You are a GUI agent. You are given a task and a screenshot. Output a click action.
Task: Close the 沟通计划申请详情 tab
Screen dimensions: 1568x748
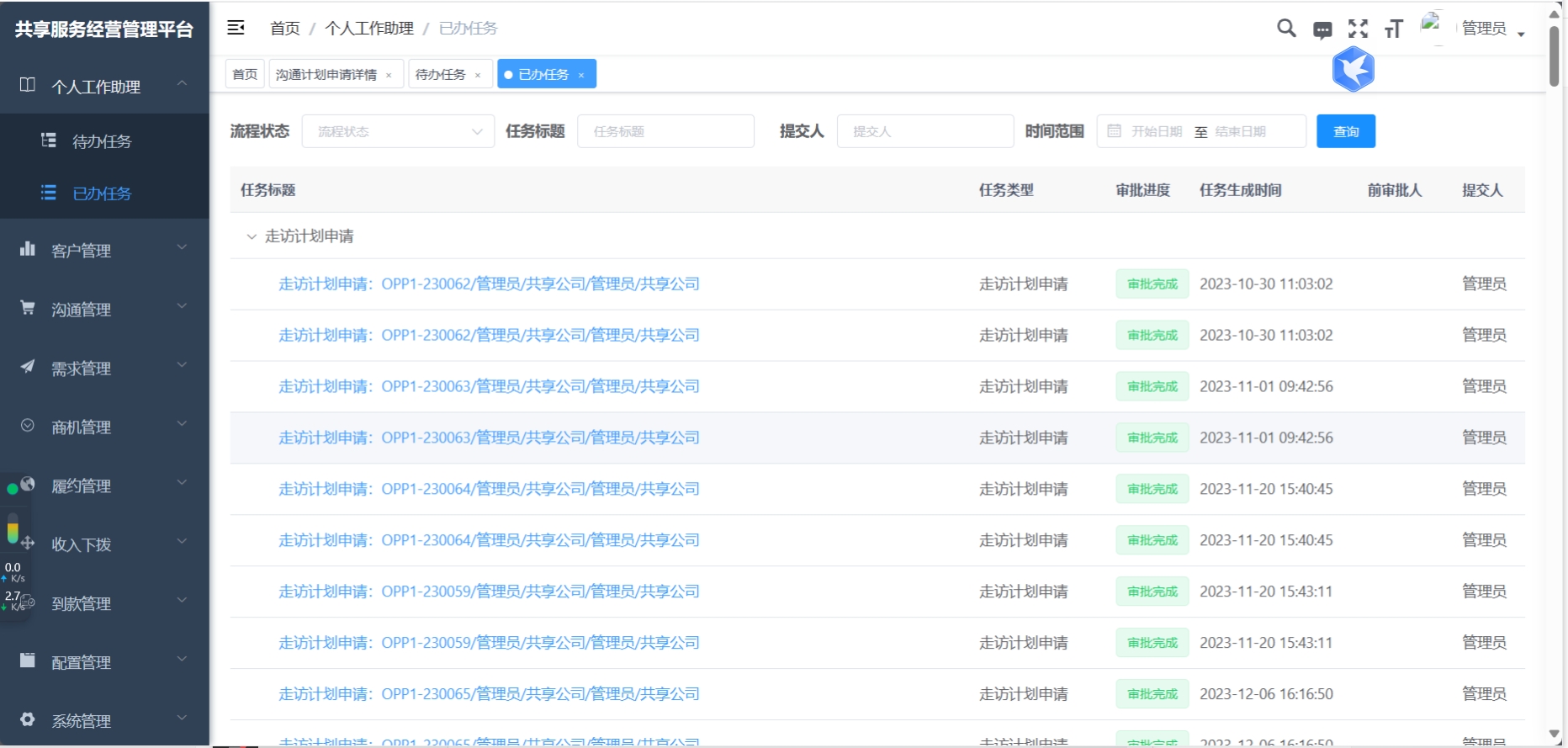click(389, 75)
